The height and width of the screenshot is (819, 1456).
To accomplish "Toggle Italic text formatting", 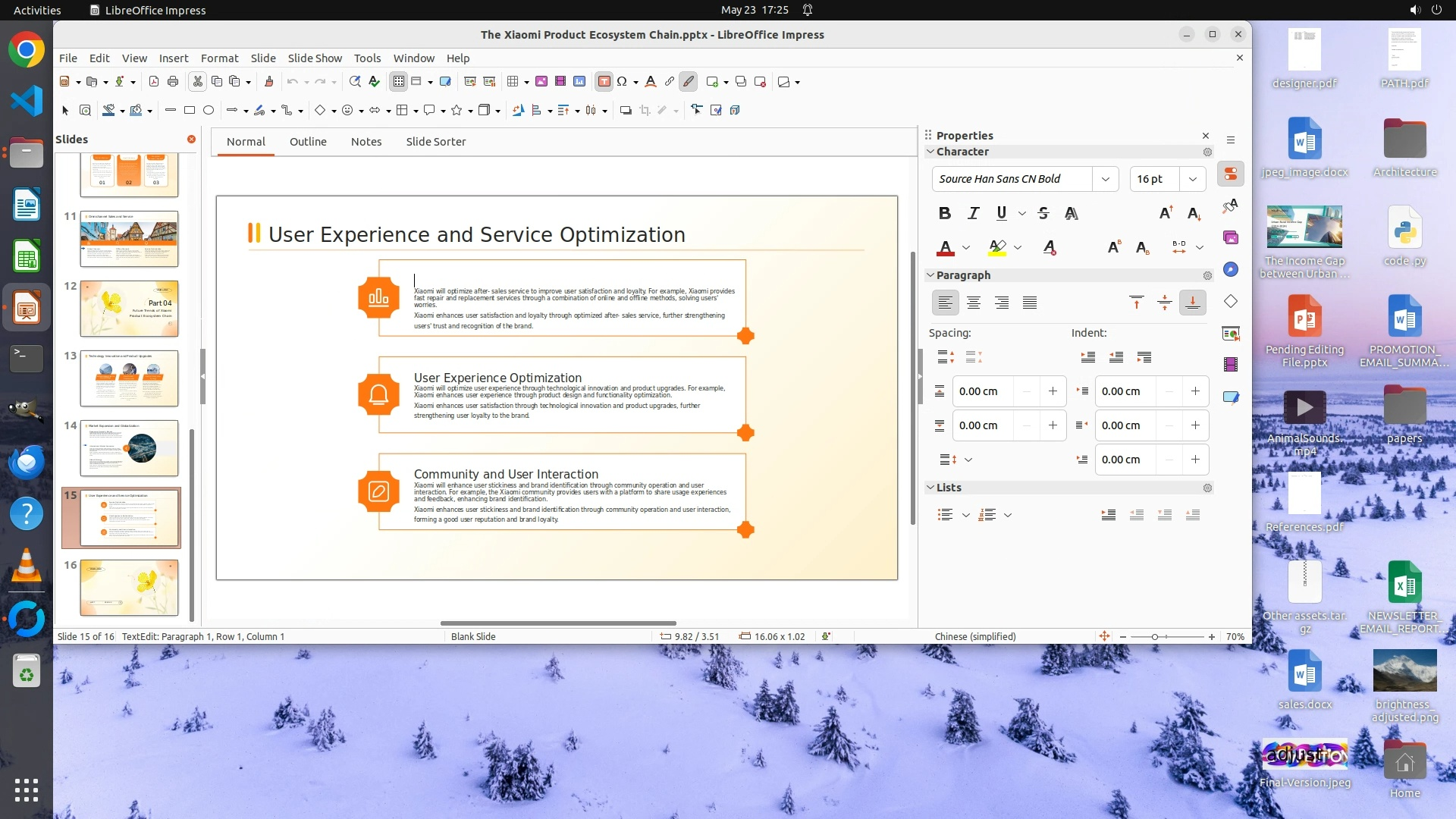I will [x=974, y=213].
